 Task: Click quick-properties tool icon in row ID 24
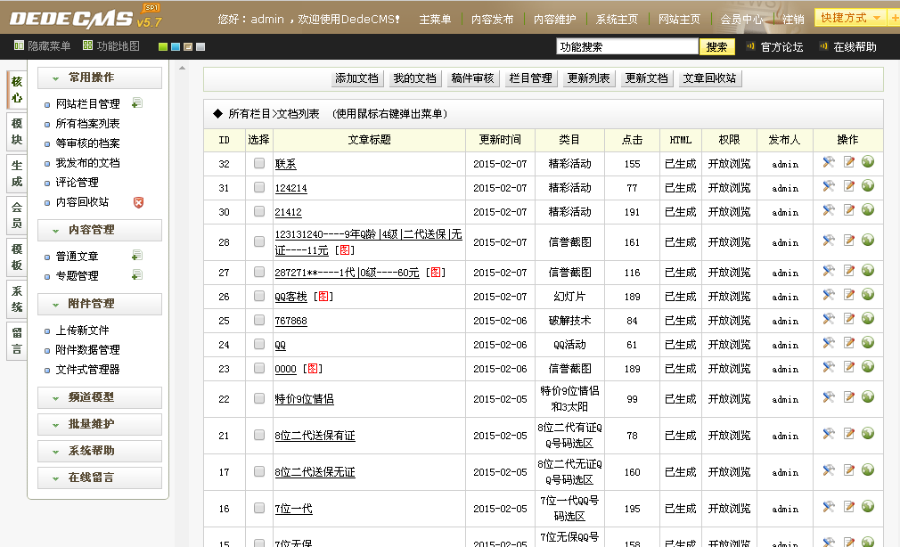828,343
